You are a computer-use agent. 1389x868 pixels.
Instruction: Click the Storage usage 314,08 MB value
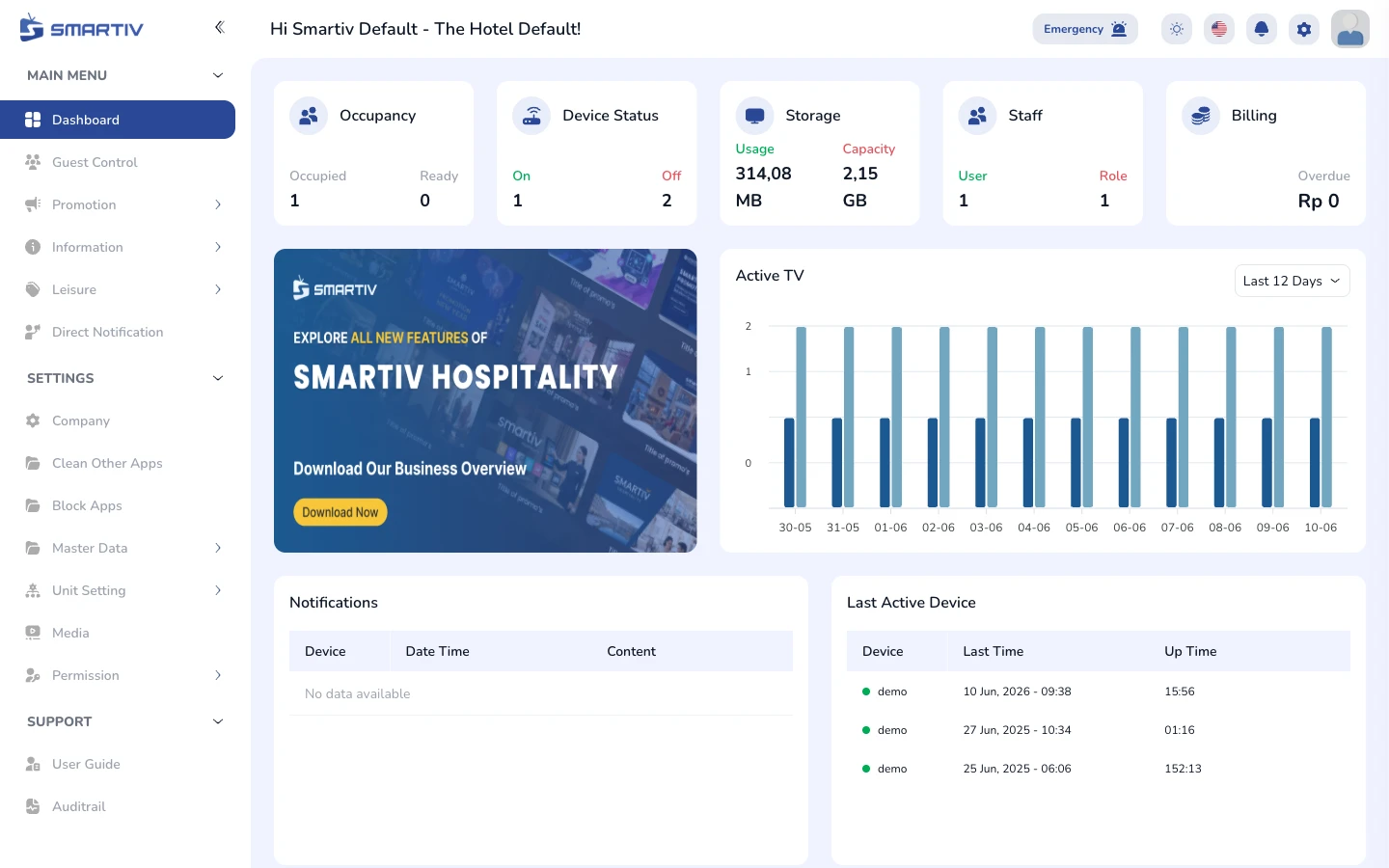(x=764, y=187)
